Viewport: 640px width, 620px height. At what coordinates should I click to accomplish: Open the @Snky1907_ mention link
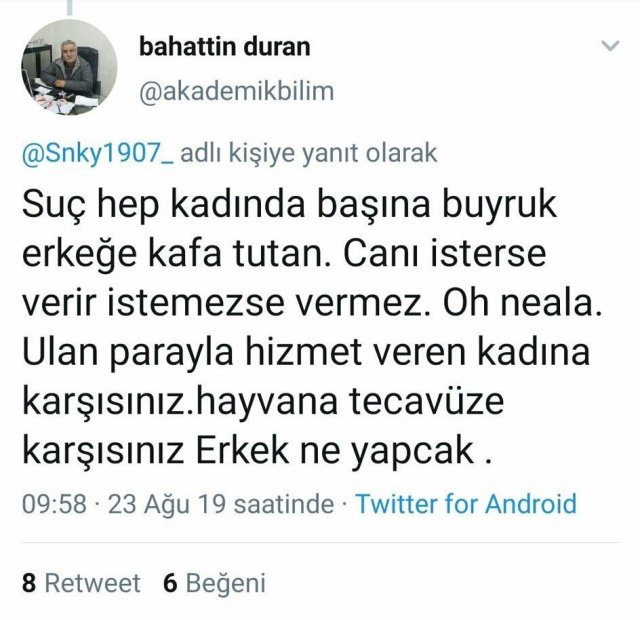[x=98, y=154]
